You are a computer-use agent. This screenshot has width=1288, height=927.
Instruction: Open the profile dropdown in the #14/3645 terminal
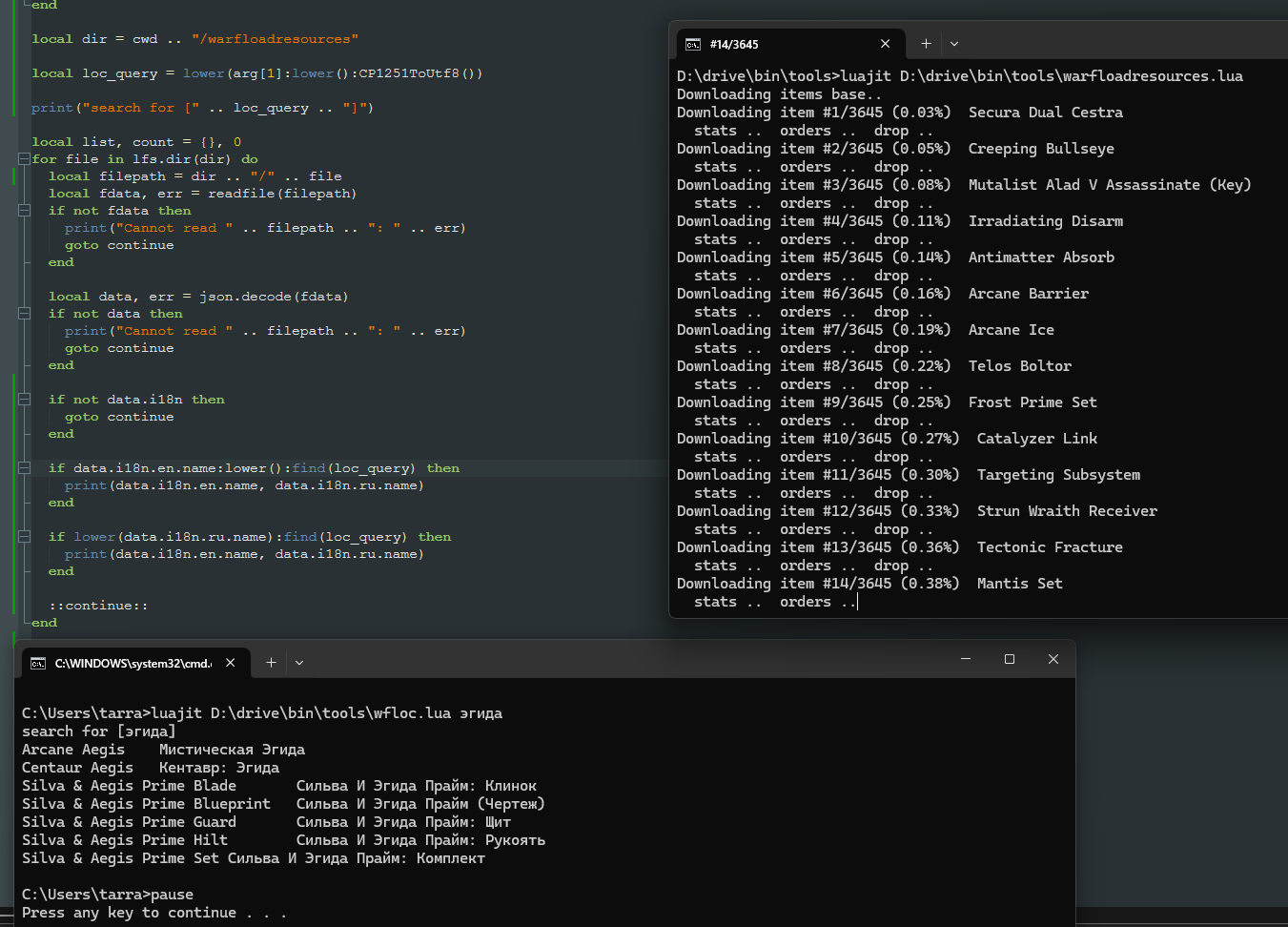pos(954,44)
